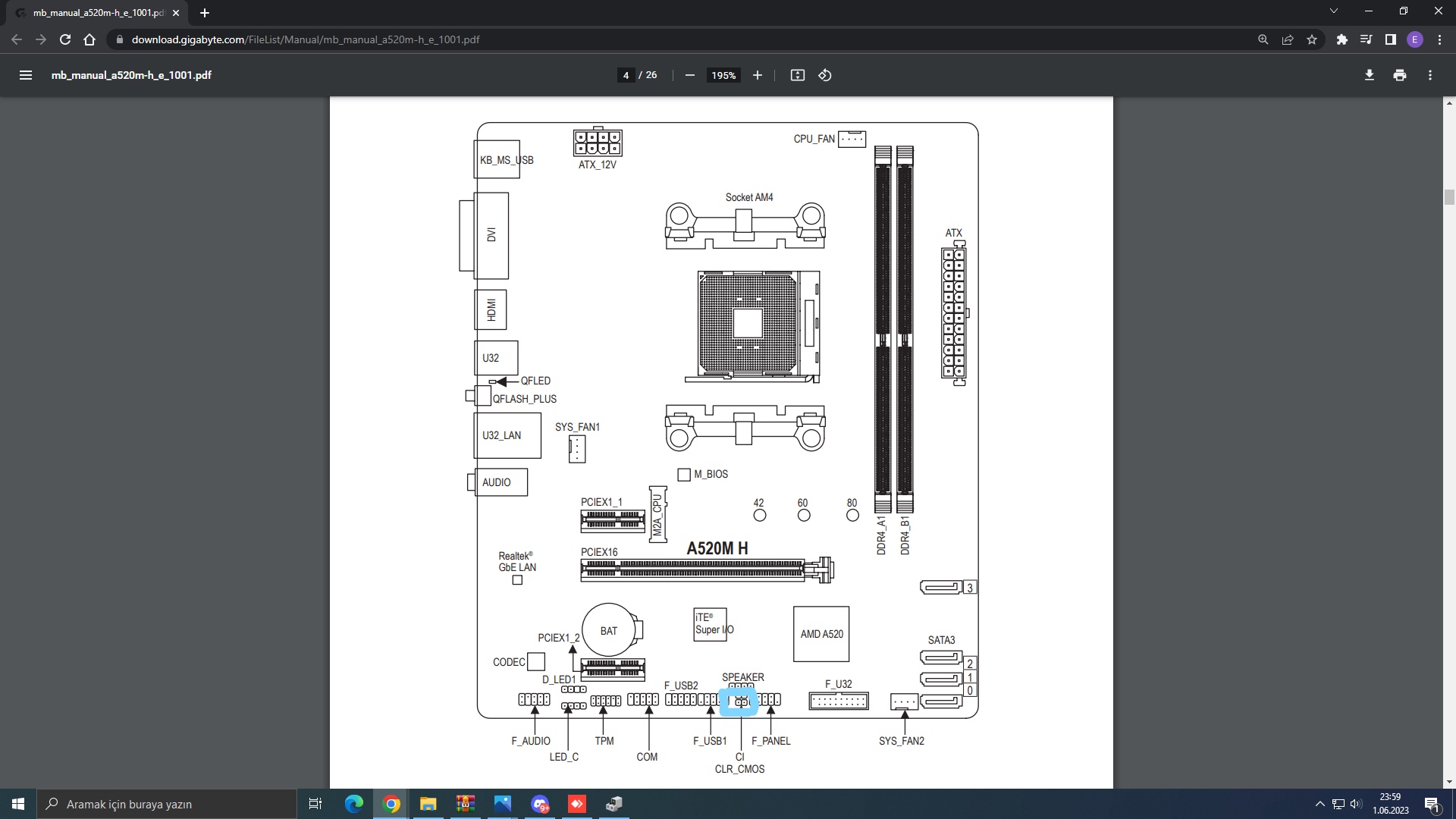
Task: Select the mb_manual_a520m-h PDF tab
Action: pos(99,13)
